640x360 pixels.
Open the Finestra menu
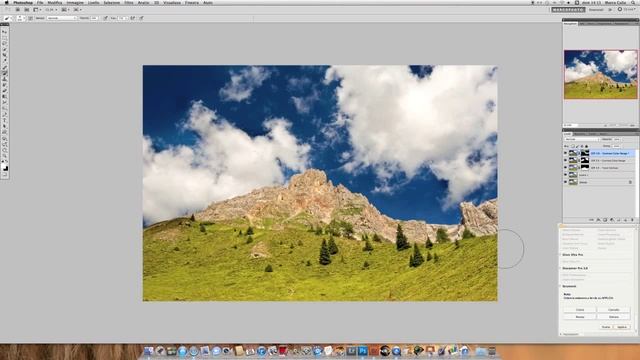[x=192, y=2]
